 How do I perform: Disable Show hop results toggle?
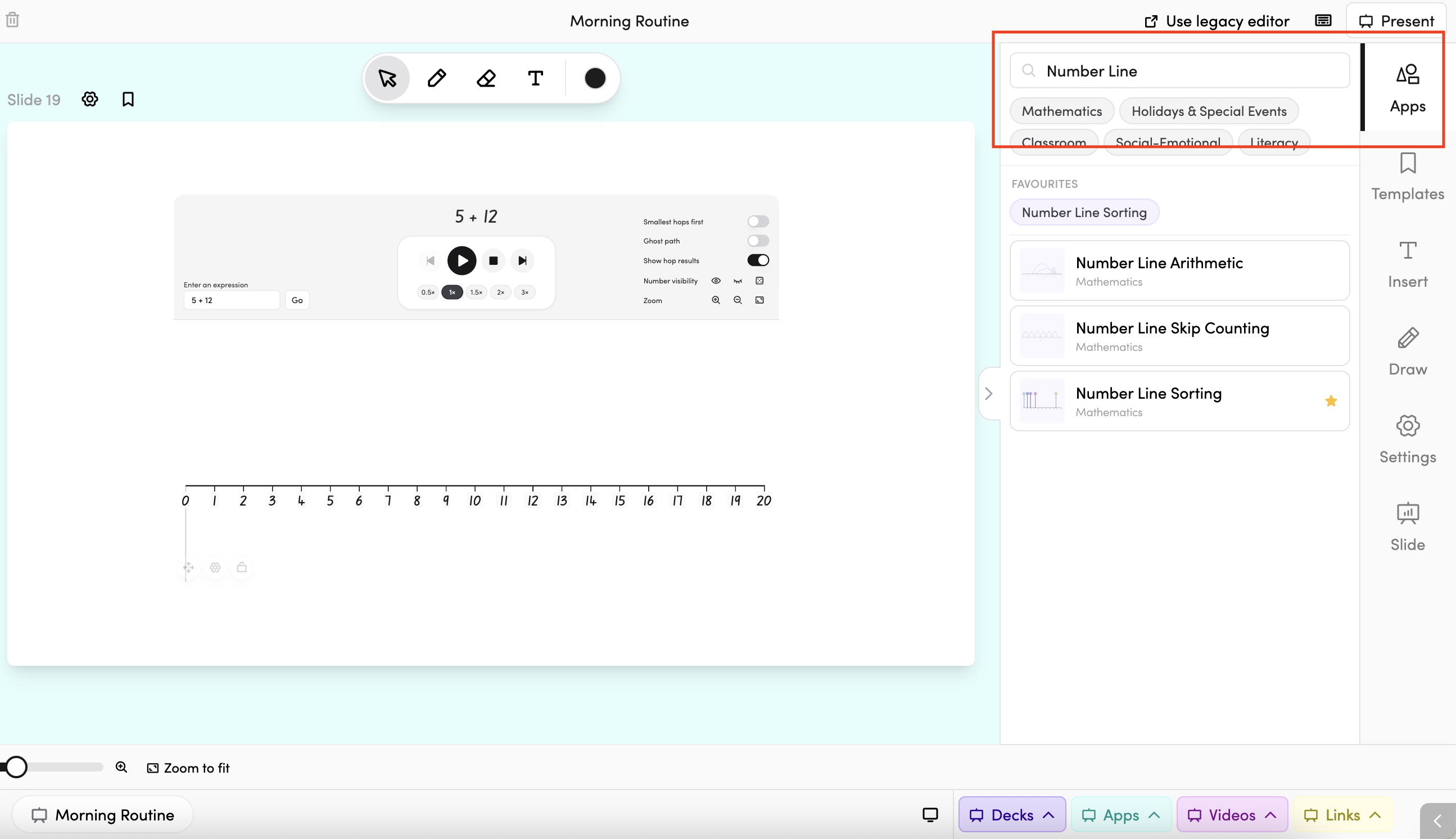point(757,260)
